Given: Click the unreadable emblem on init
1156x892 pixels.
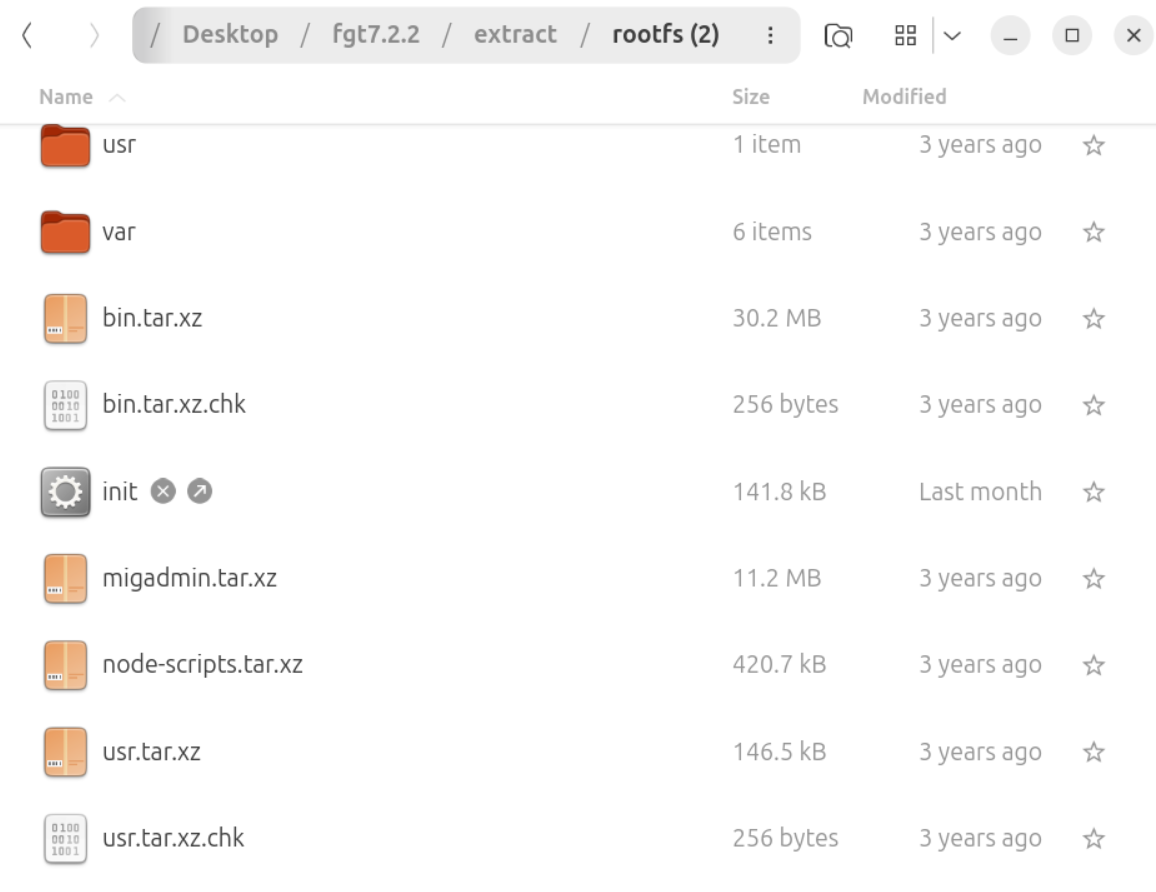Looking at the screenshot, I should pyautogui.click(x=163, y=491).
